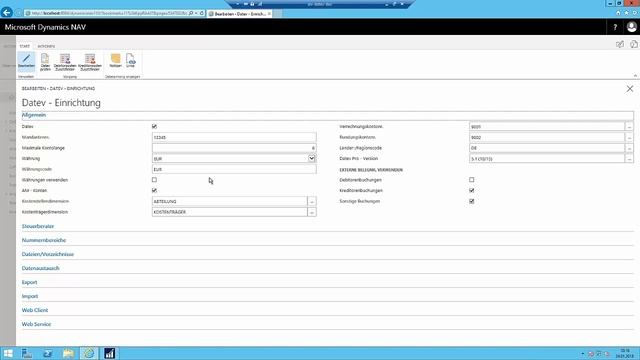Open Server Manager icon on taskbar
Screen dimensions: 640x360
click(x=27, y=353)
